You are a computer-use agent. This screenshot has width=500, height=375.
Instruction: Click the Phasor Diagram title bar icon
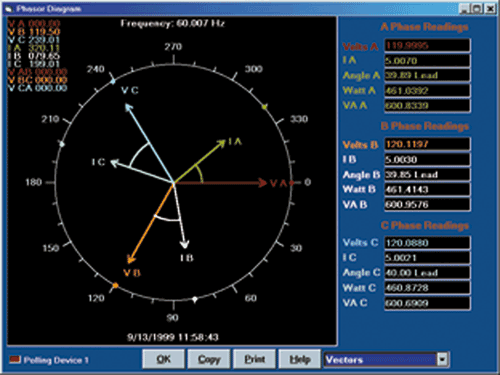(9, 9)
